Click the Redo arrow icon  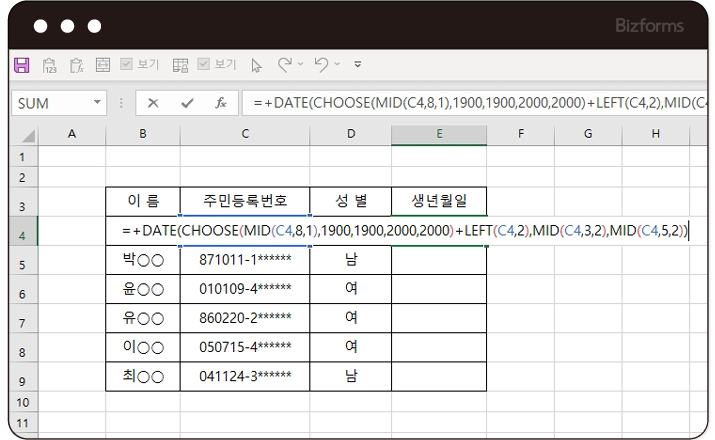point(284,65)
